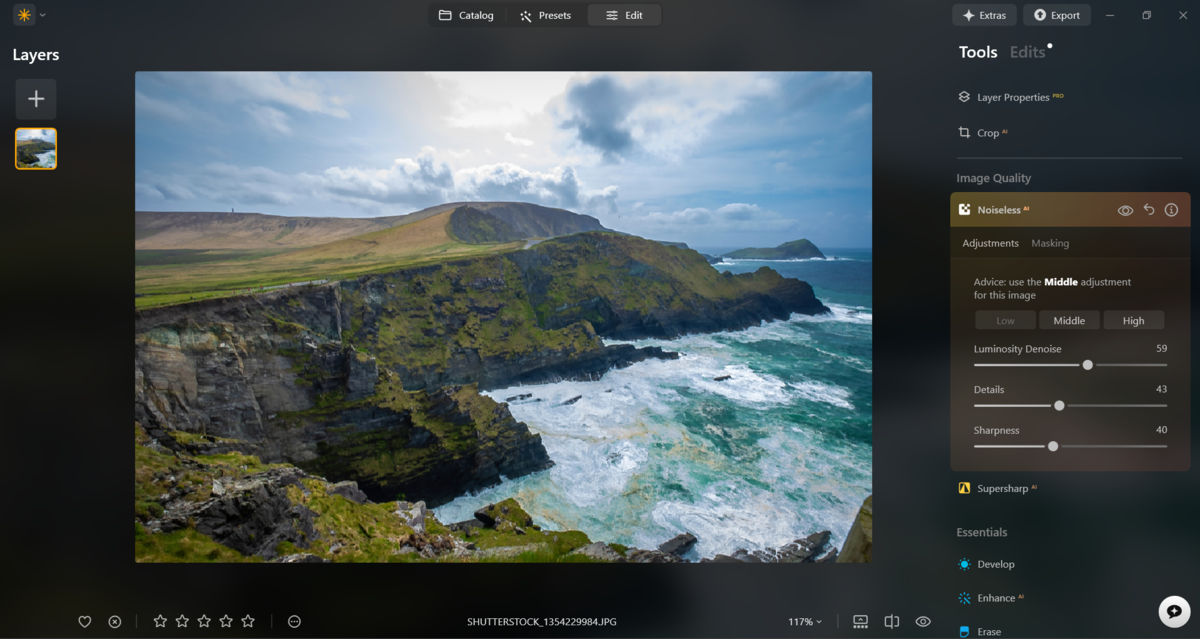Screen dimensions: 1200x639
Task: Reset the Noiseless tool adjustments
Action: (1149, 210)
